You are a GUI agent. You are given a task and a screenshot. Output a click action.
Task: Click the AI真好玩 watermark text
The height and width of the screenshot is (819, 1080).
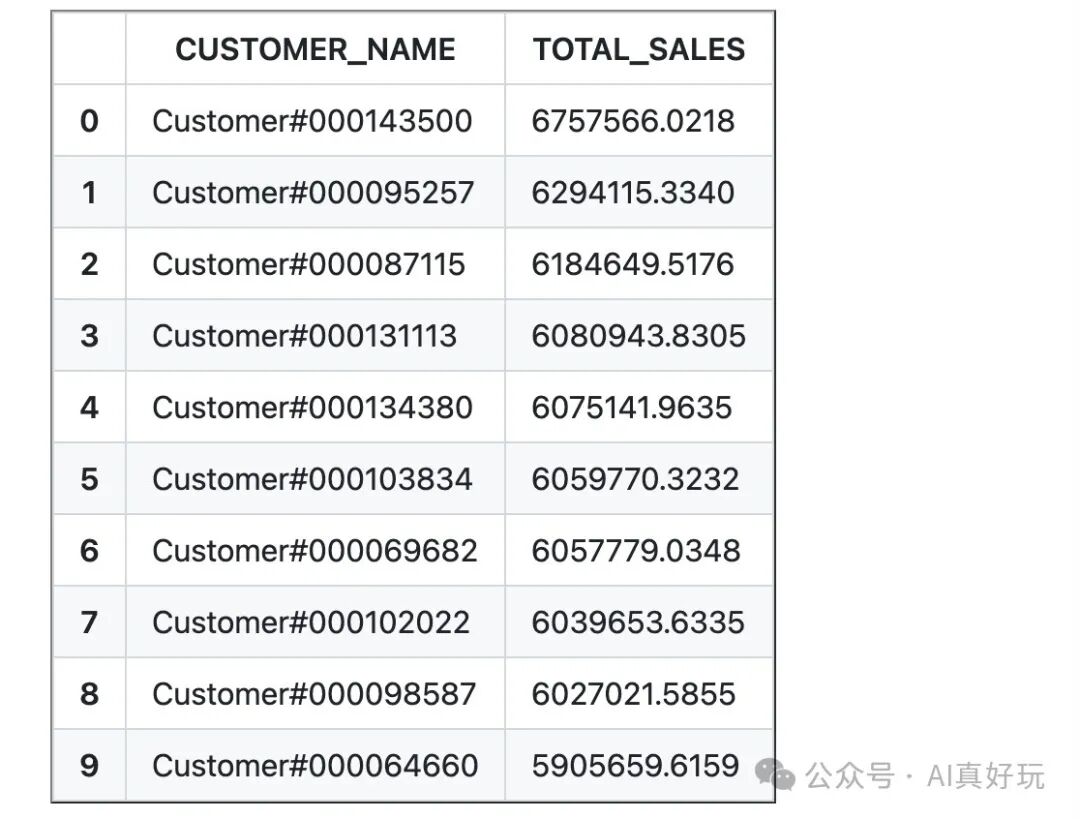click(x=985, y=775)
